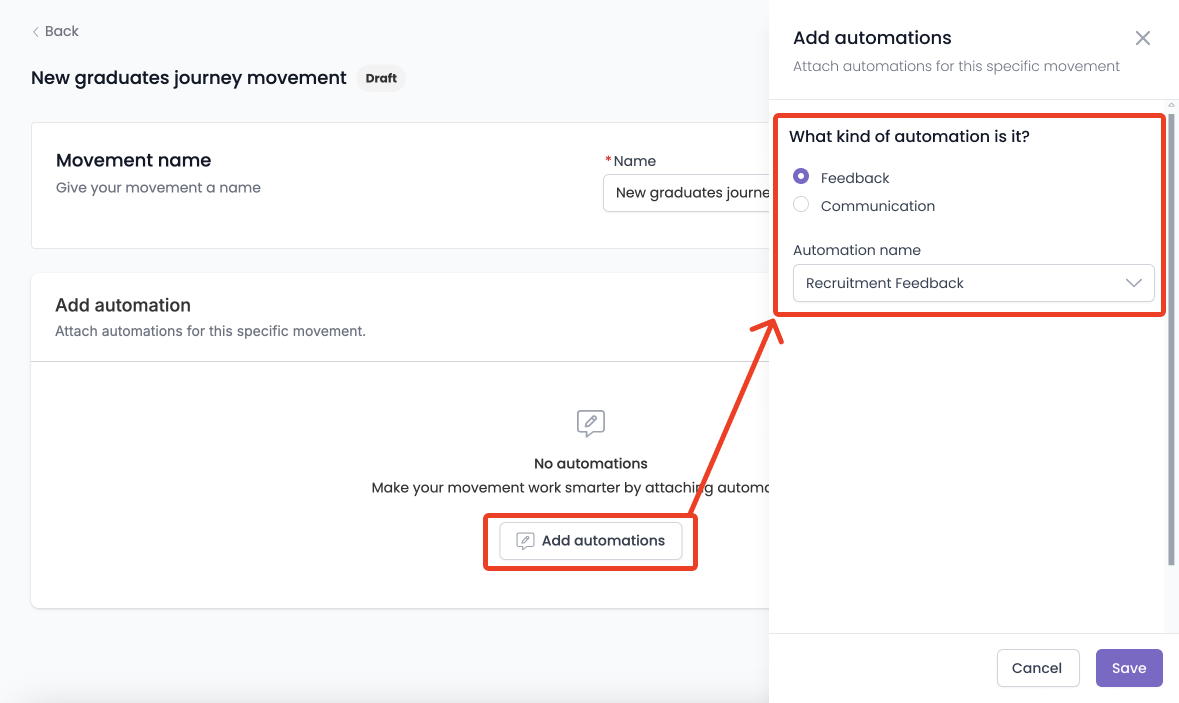The height and width of the screenshot is (703, 1179).
Task: Click the note icon inside Add automations button
Action: (525, 541)
